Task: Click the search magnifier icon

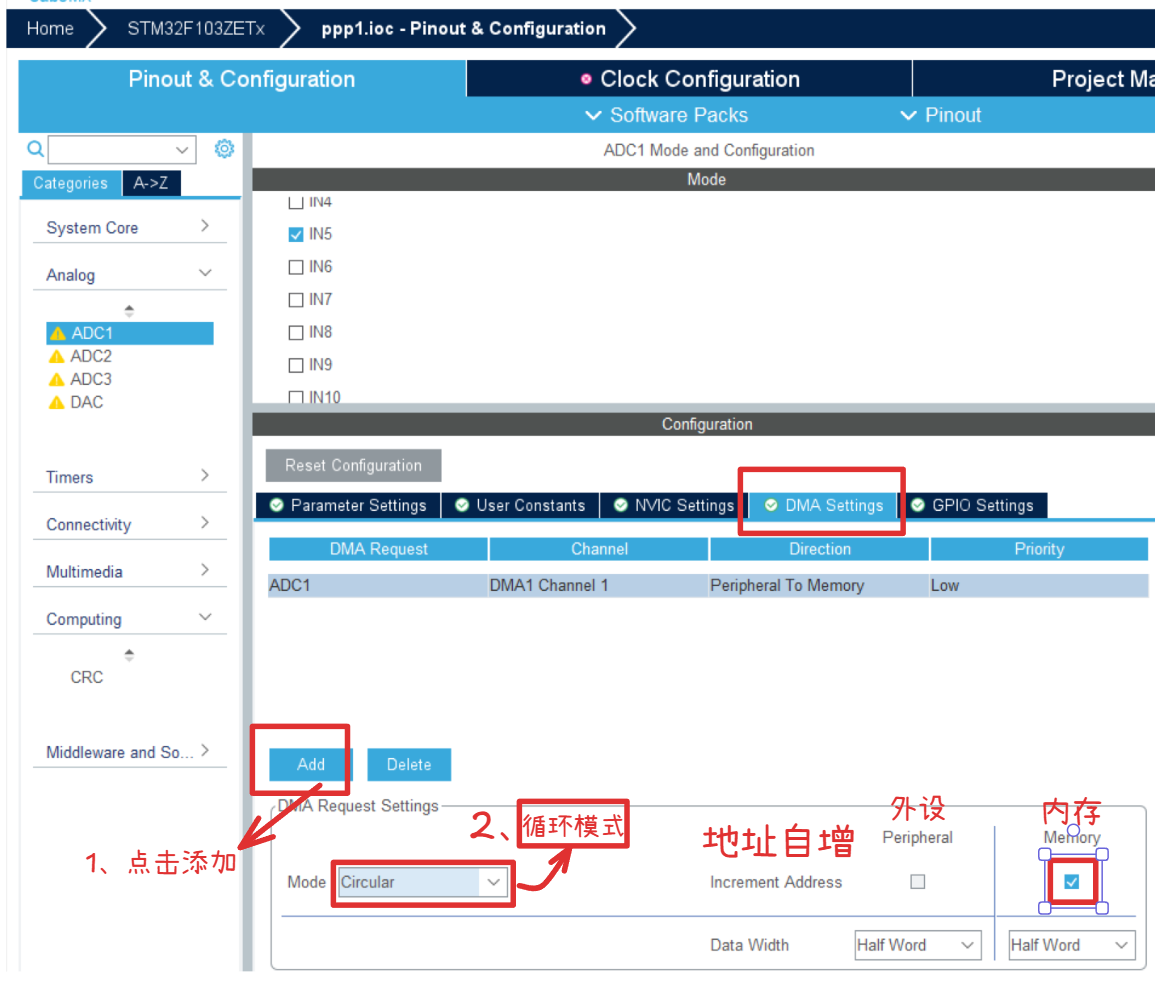Action: (x=35, y=149)
